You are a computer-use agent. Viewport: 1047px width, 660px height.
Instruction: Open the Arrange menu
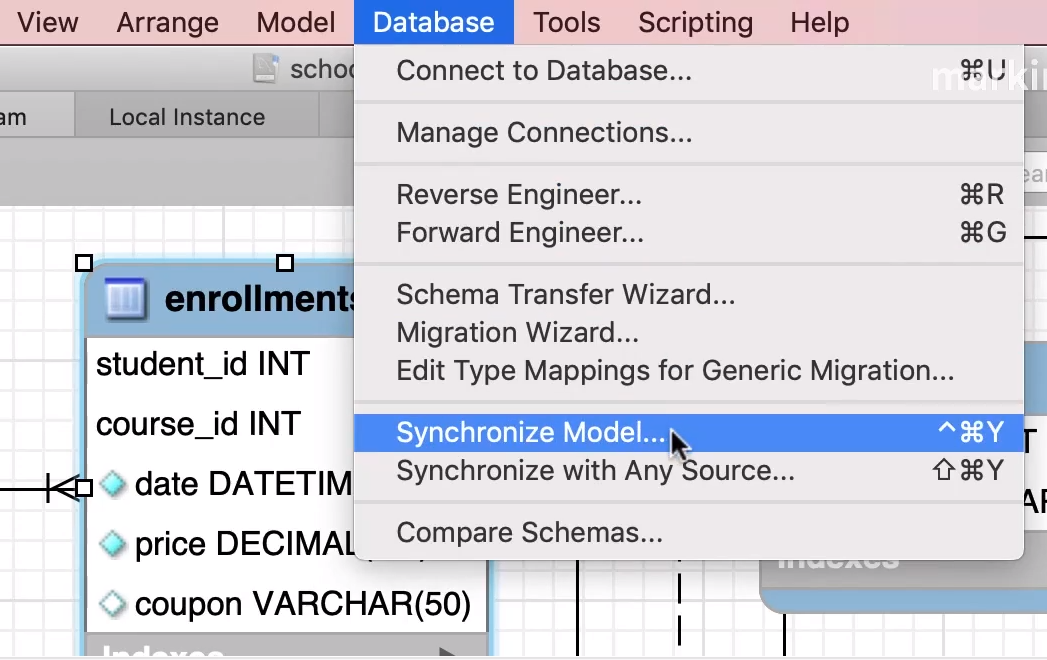coord(167,22)
